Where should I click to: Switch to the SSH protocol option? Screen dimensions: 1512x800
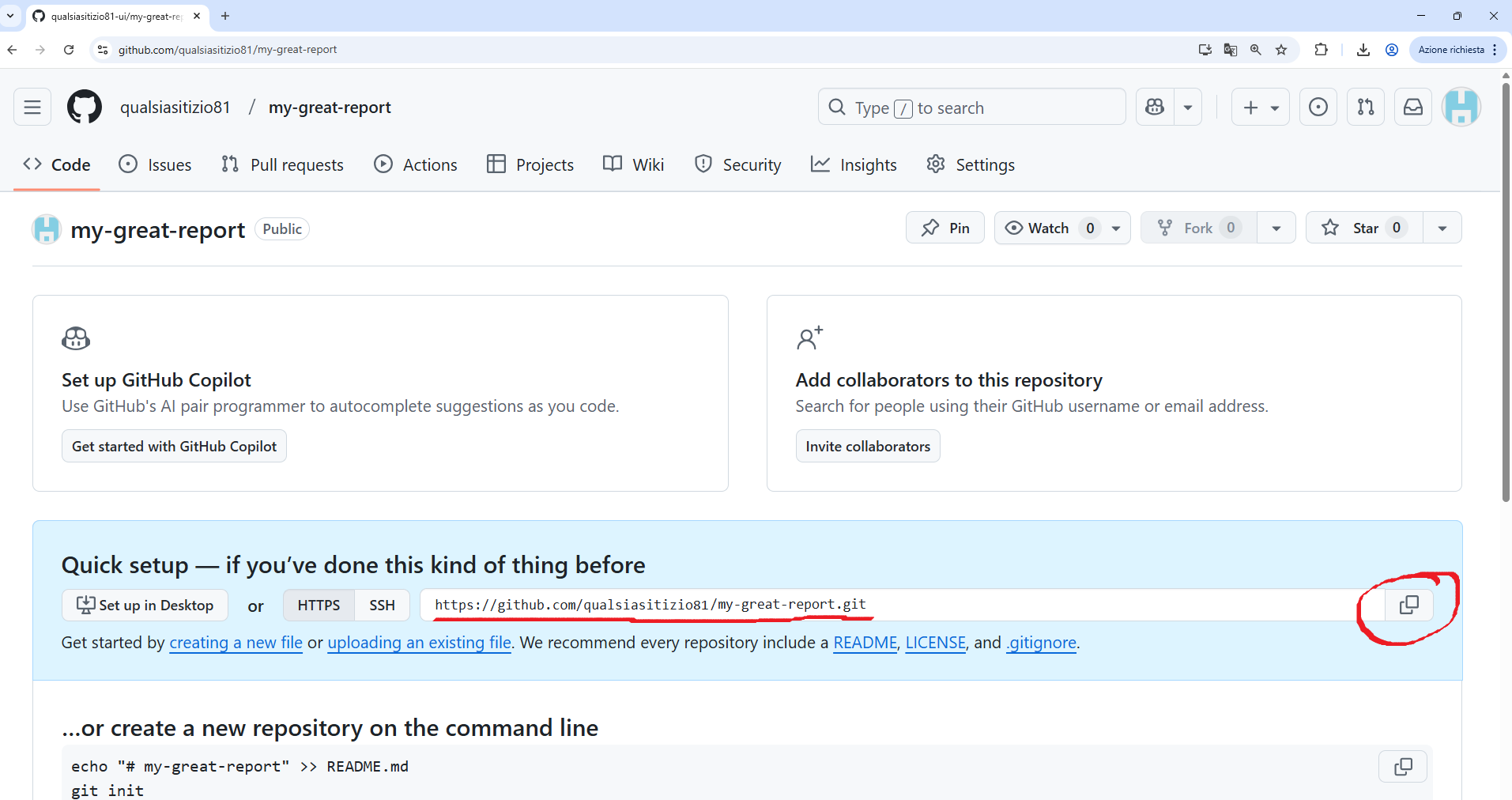tap(382, 605)
